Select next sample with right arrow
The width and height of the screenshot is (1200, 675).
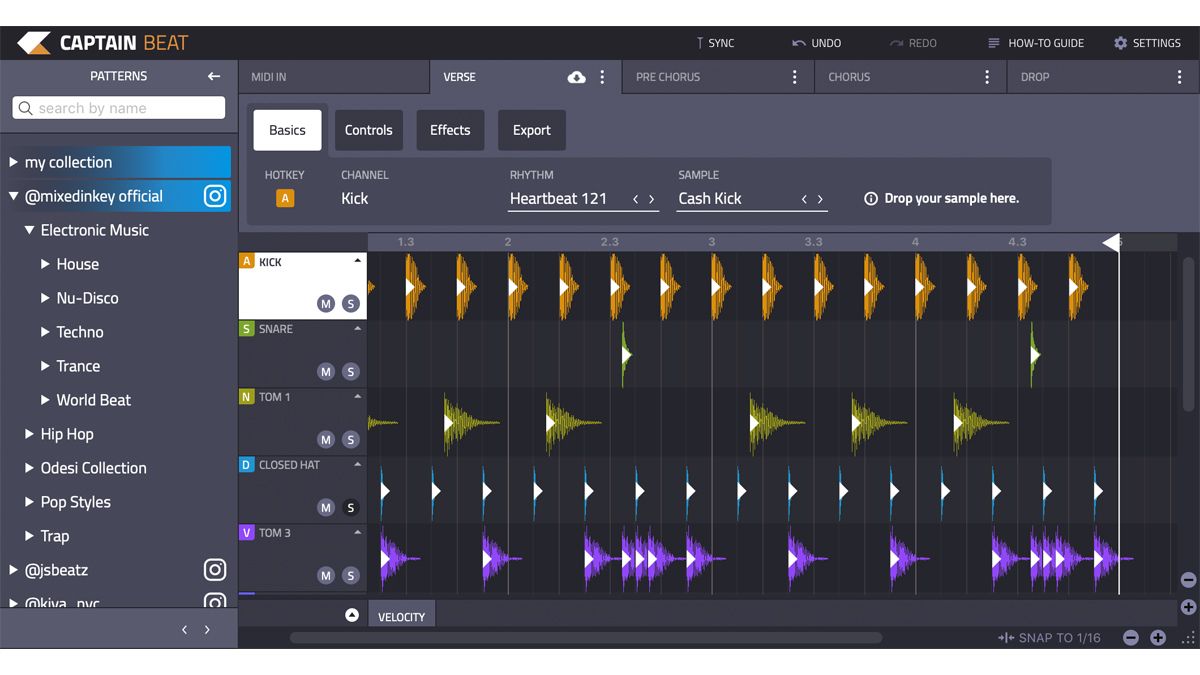(x=821, y=199)
